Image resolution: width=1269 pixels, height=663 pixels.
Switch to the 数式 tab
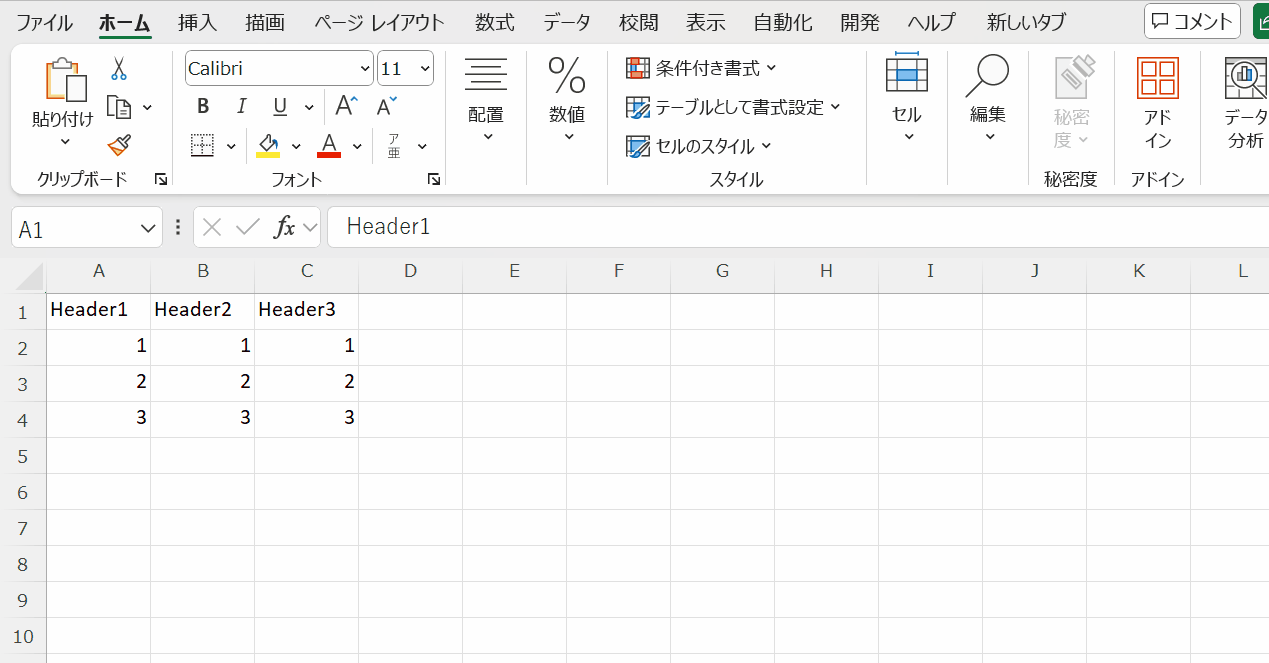tap(495, 22)
